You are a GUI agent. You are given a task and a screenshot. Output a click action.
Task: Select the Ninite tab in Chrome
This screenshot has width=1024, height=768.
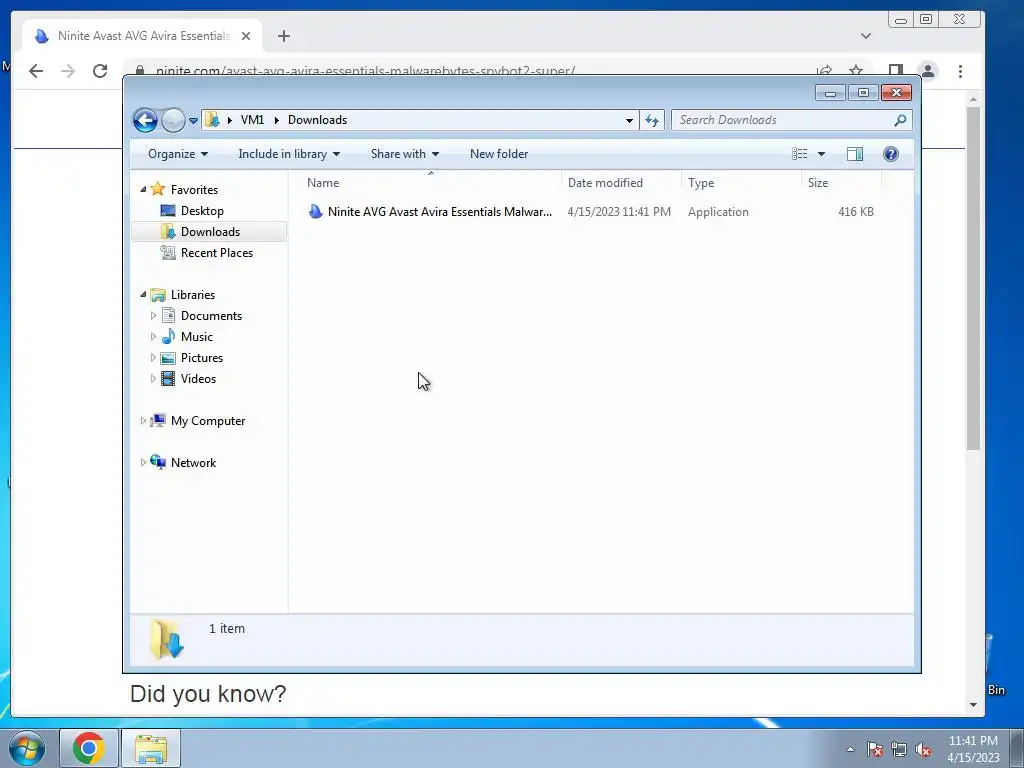(x=142, y=36)
